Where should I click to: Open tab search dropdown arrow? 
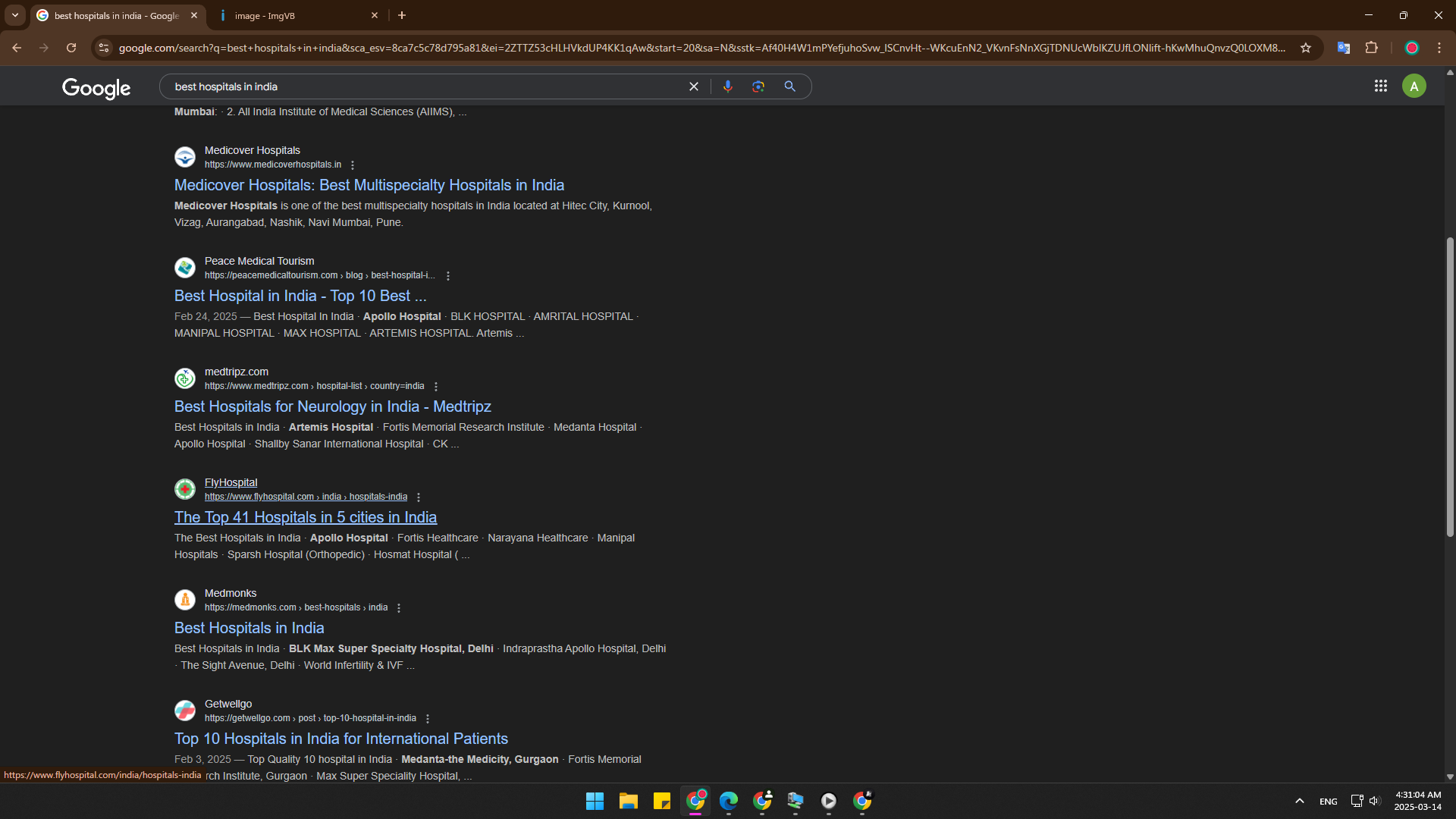point(15,15)
